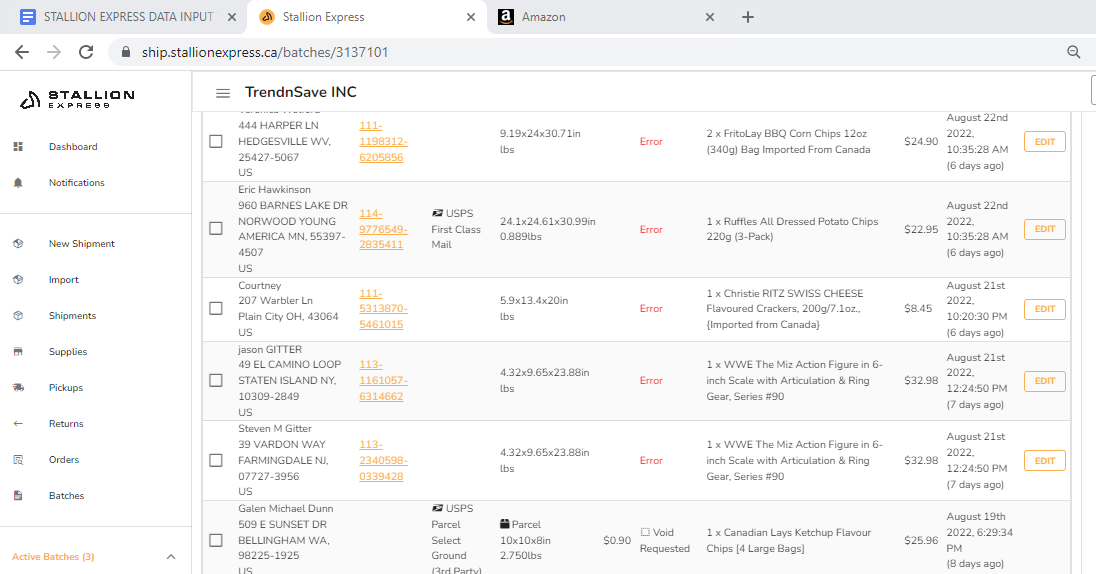The height and width of the screenshot is (574, 1096).
Task: Tick the checkbox for Courtney's shipment row
Action: [216, 308]
